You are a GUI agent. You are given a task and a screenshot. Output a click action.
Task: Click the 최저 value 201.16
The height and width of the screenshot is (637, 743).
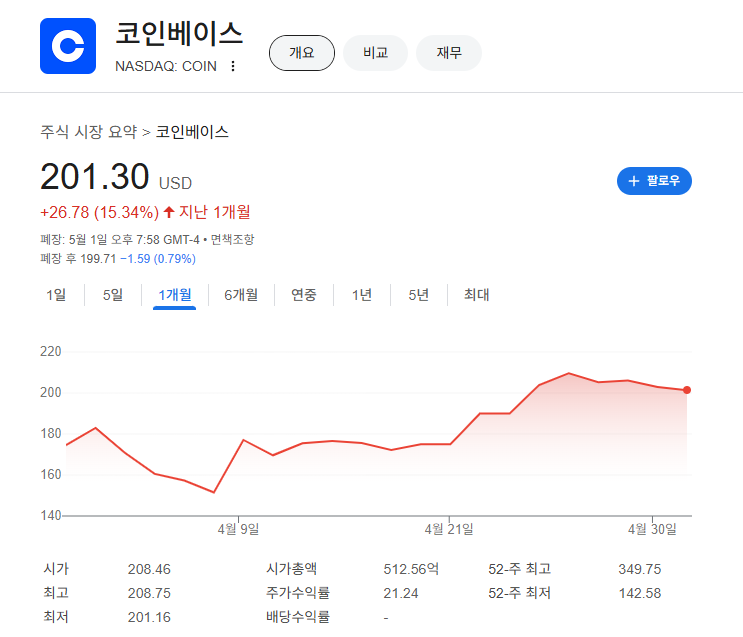pyautogui.click(x=149, y=617)
